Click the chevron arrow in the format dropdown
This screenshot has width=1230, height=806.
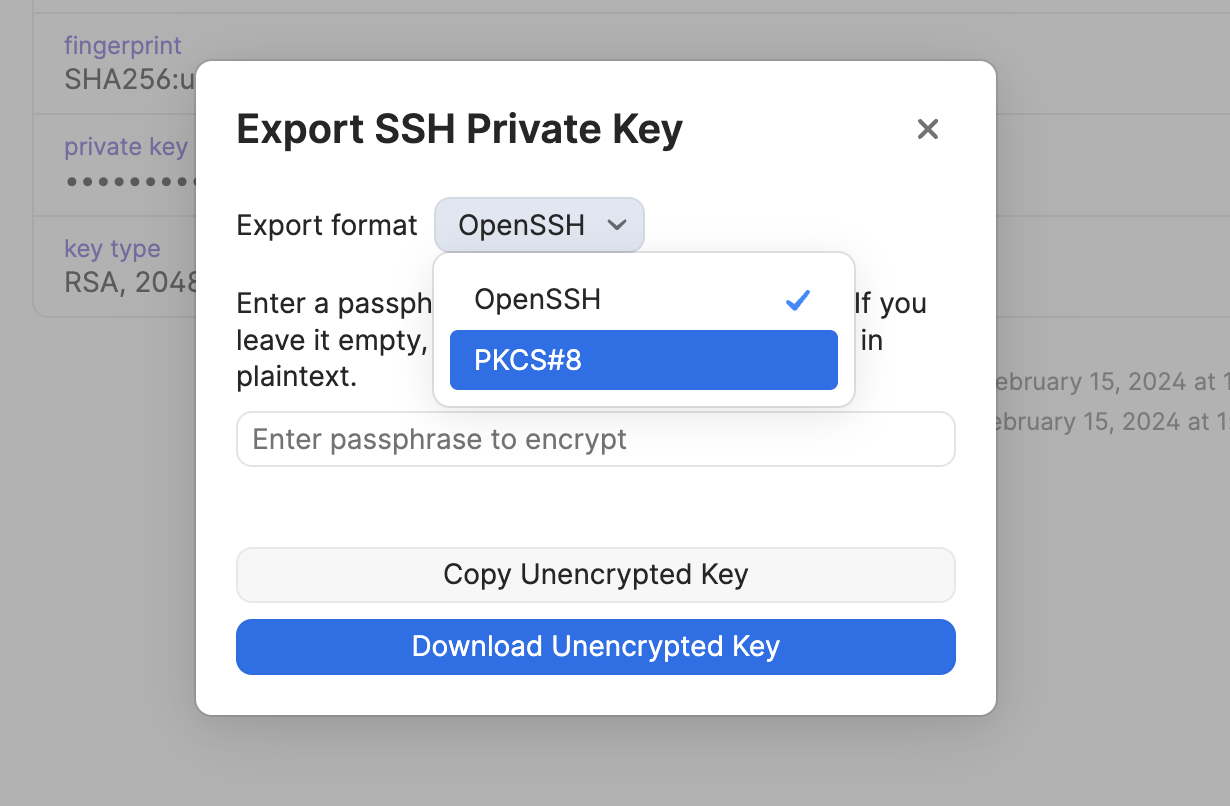pos(618,225)
